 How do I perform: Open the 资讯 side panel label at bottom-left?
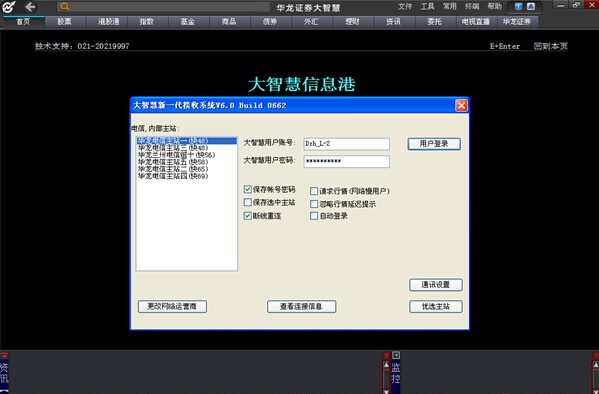(x=4, y=373)
